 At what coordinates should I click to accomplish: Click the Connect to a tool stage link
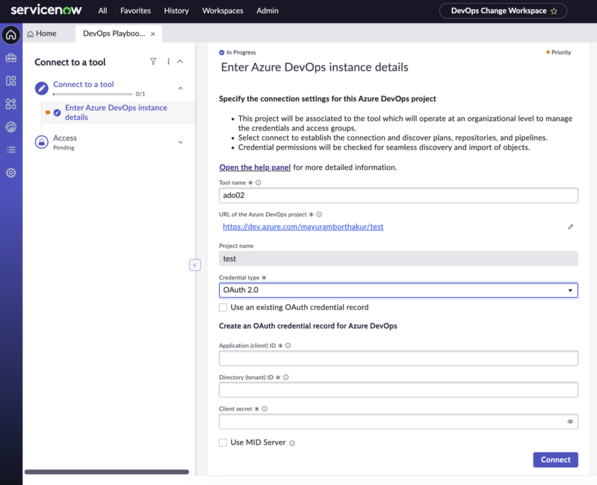coord(83,84)
